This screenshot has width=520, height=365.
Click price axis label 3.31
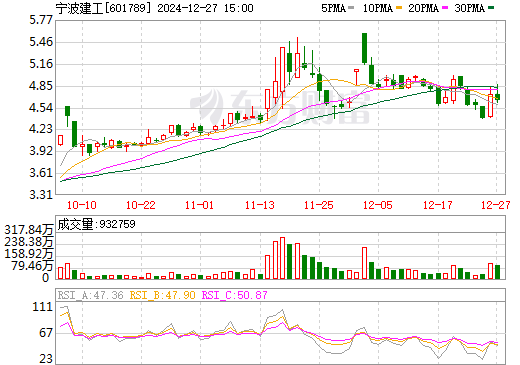pos(41,195)
